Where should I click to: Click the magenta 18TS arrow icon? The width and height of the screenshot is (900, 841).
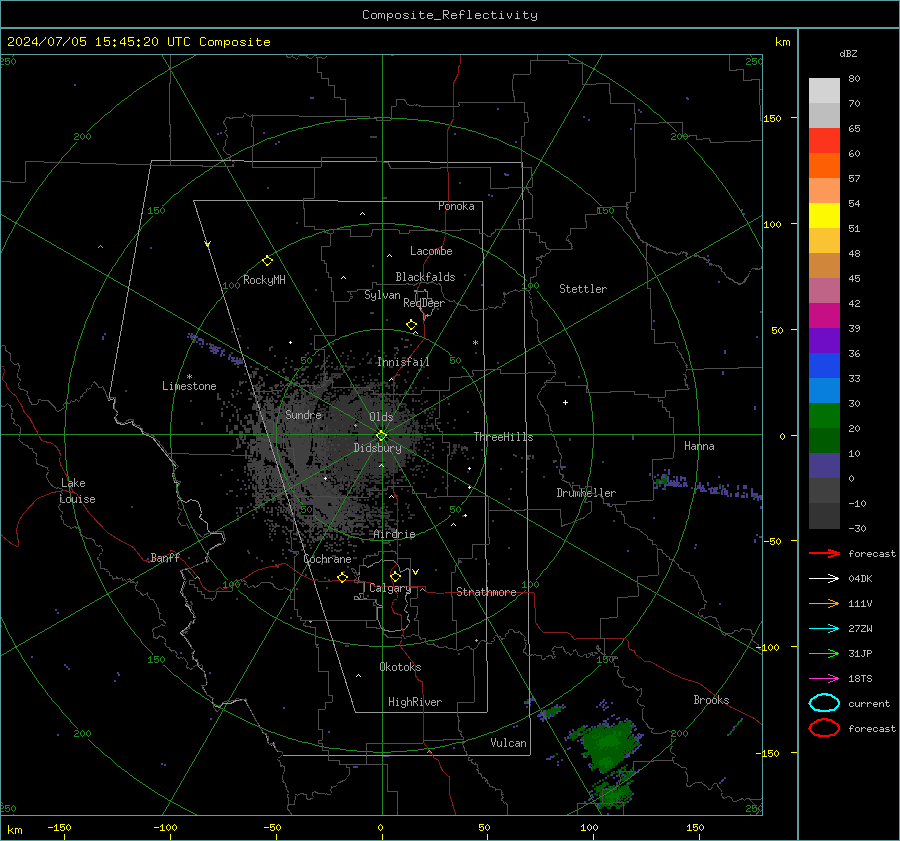[x=824, y=679]
